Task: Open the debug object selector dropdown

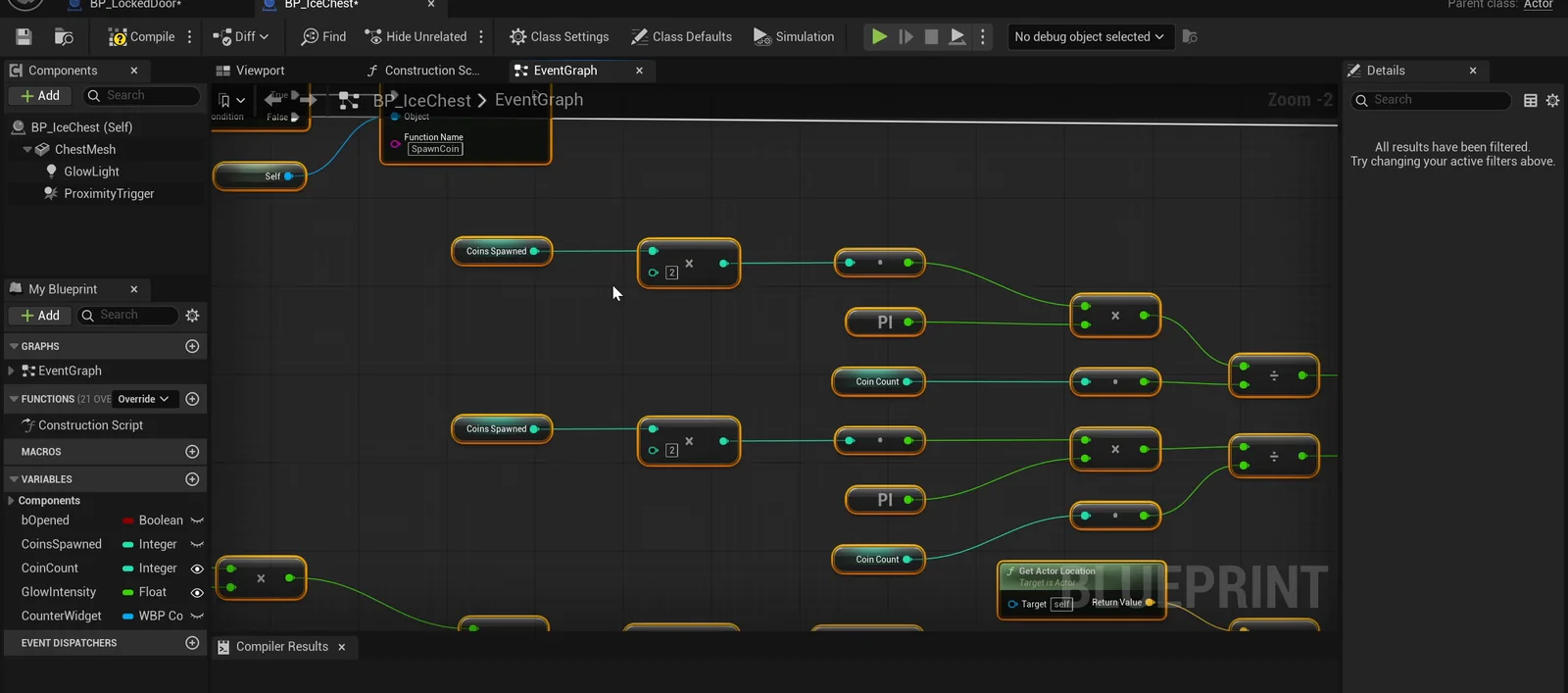Action: [1089, 37]
